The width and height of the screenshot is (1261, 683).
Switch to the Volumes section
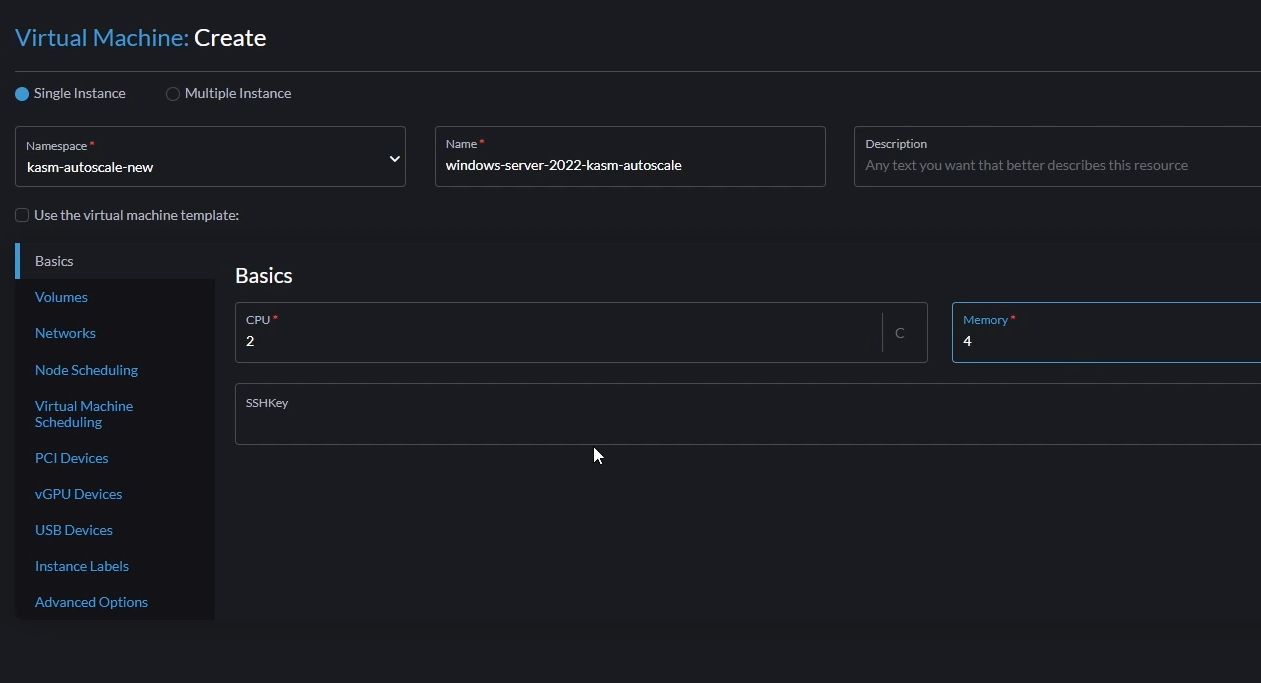click(61, 297)
